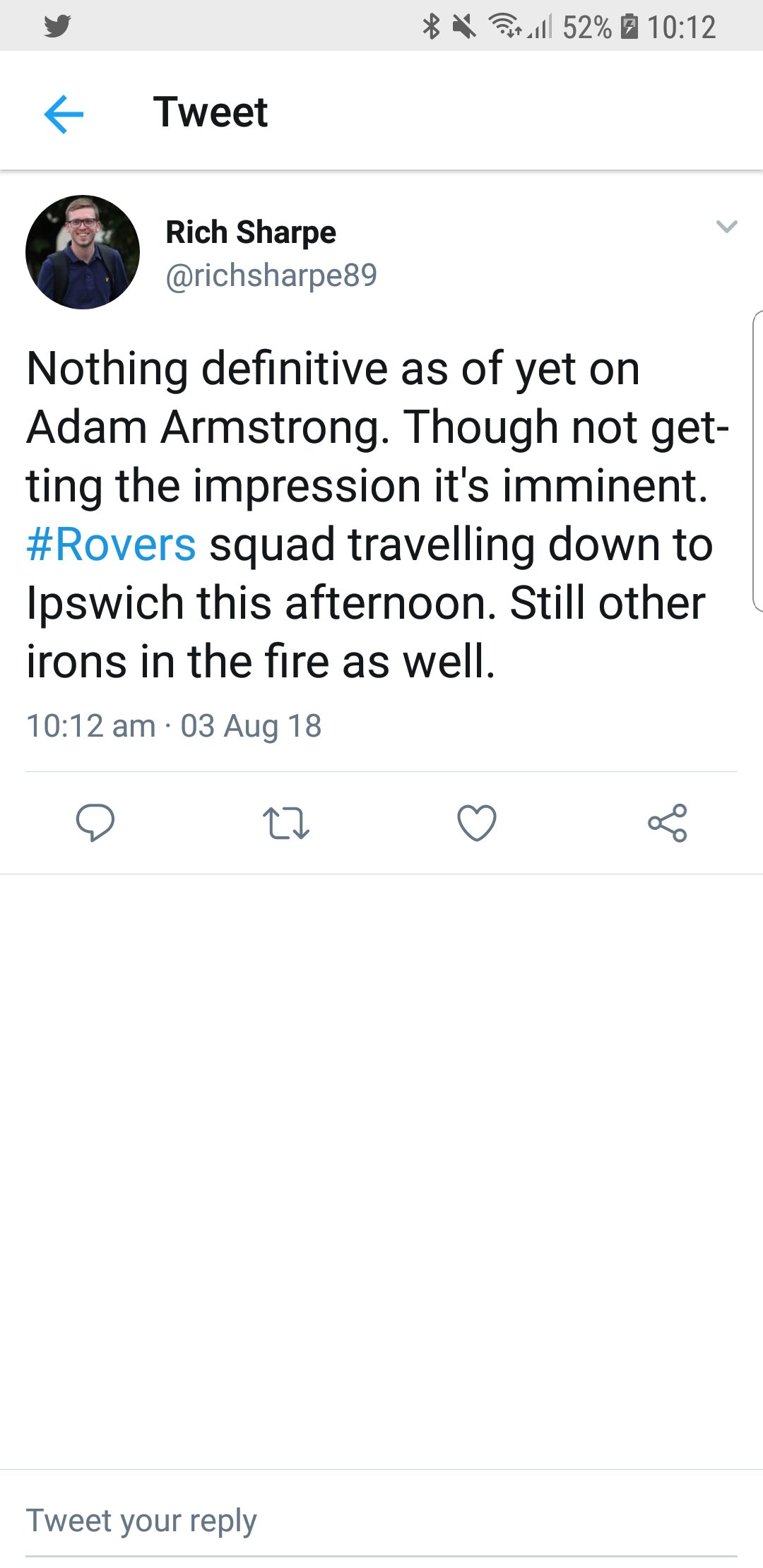Tap the Twitter bird status bar icon
This screenshot has width=763, height=1568.
(57, 26)
